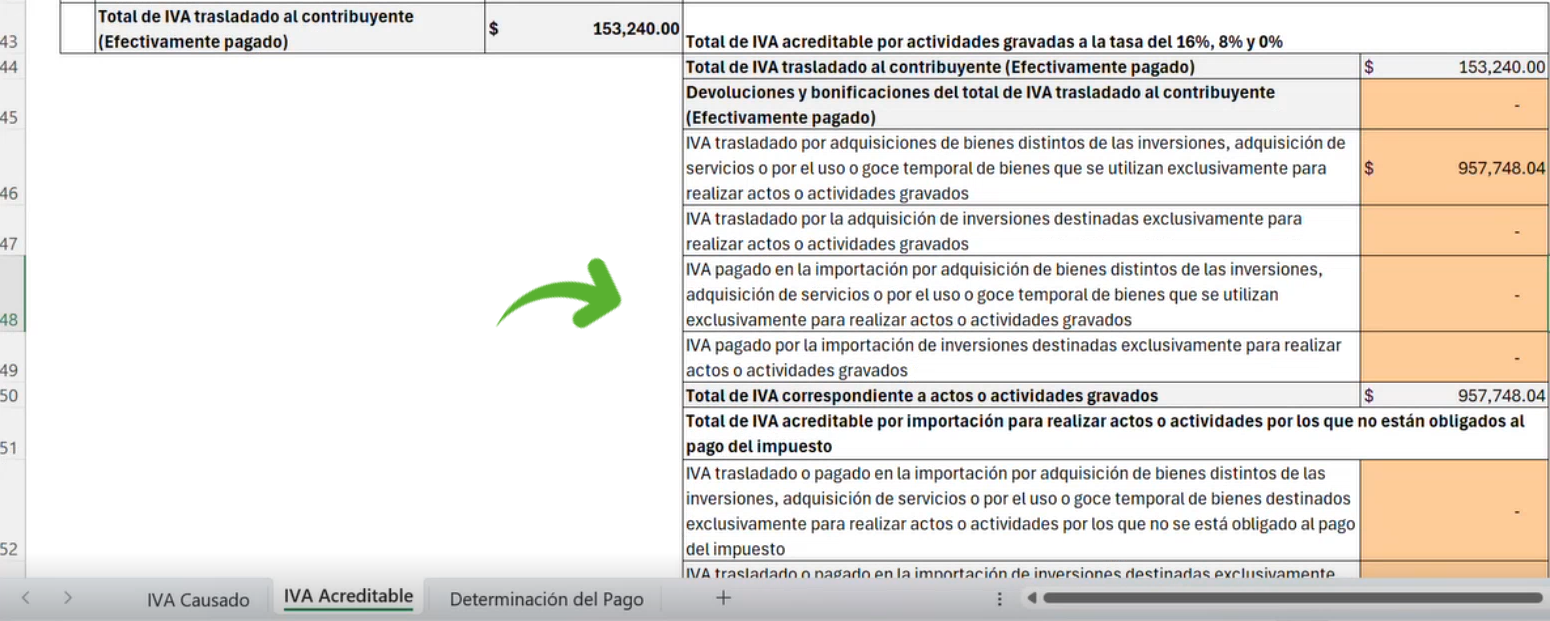Select row header 44

click(12, 67)
